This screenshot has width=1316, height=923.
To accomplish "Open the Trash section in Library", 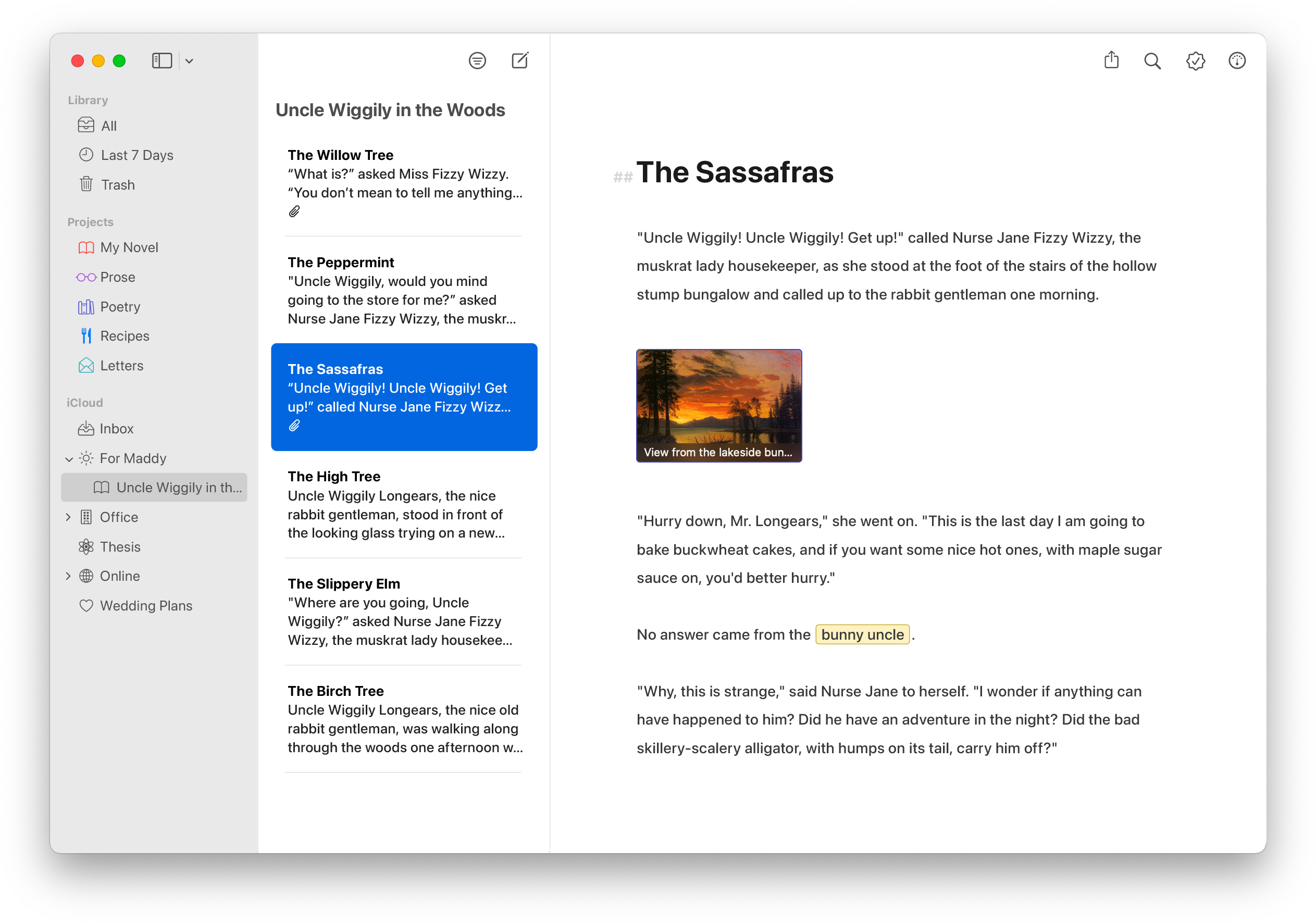I will pos(118,184).
